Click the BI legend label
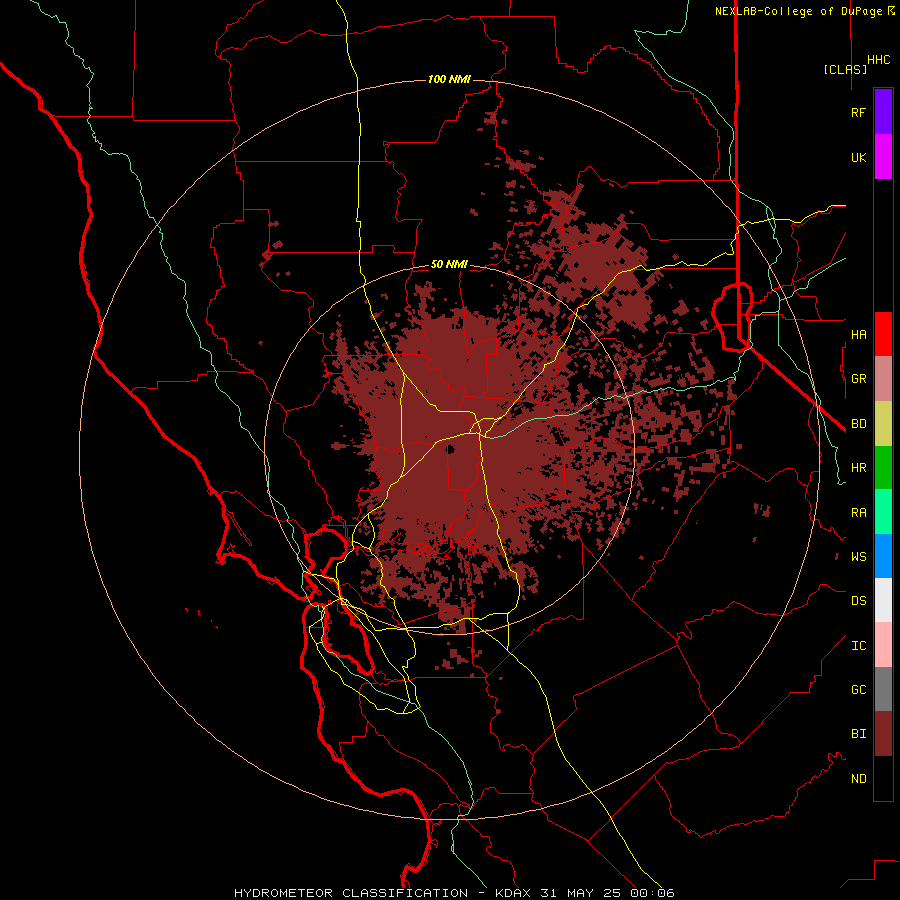 (x=858, y=734)
